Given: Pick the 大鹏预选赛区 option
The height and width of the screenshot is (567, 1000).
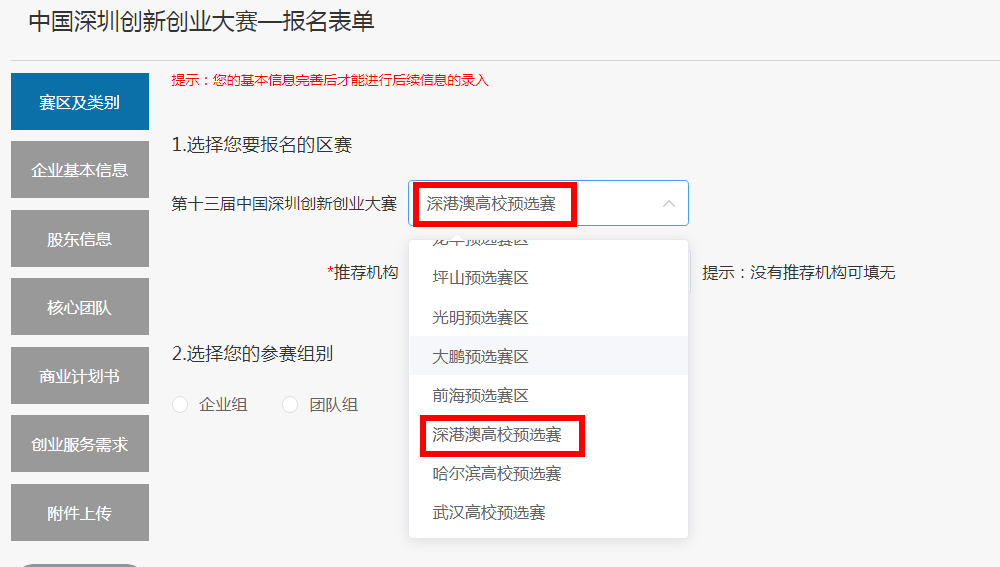Looking at the screenshot, I should [480, 356].
